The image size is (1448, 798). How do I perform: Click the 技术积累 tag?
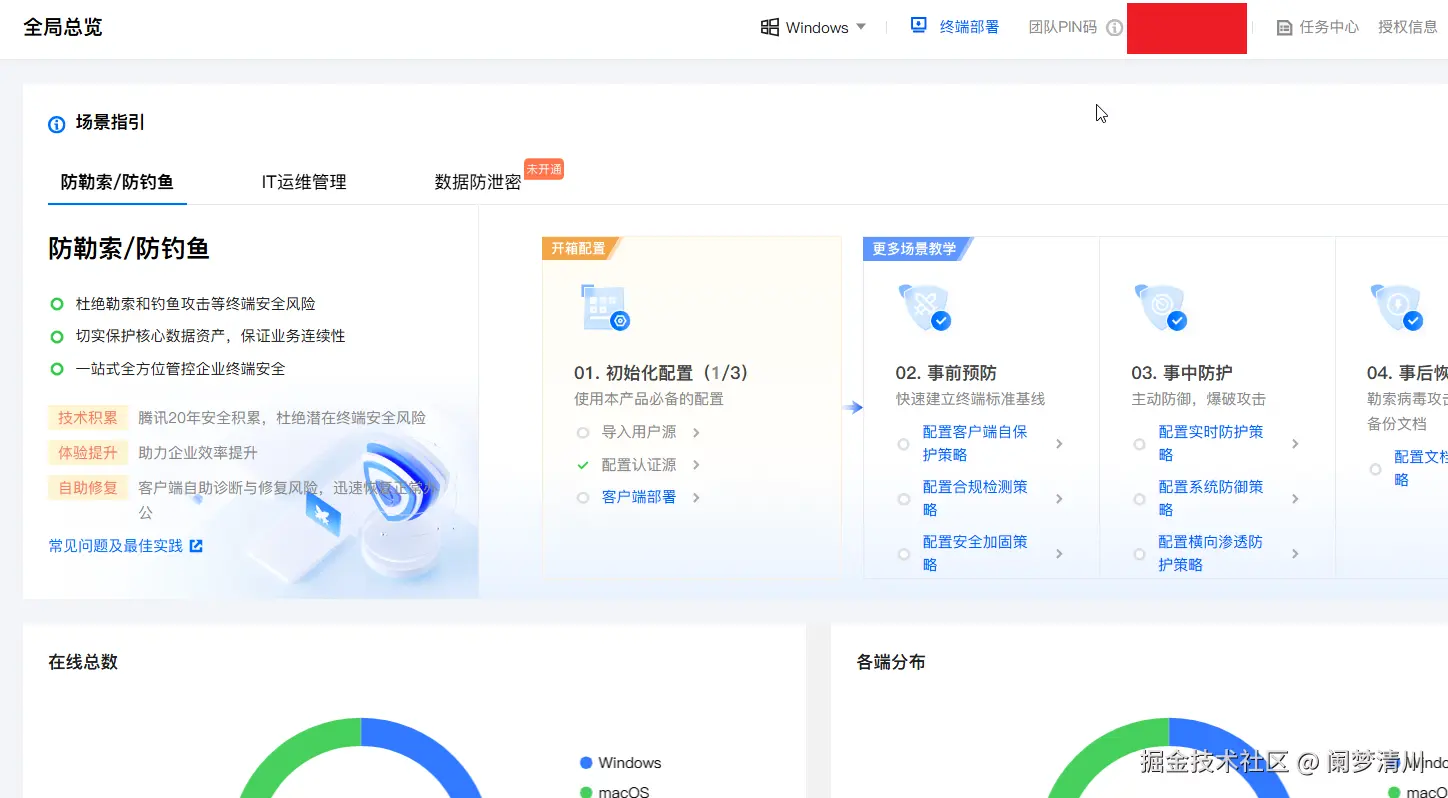pyautogui.click(x=88, y=418)
